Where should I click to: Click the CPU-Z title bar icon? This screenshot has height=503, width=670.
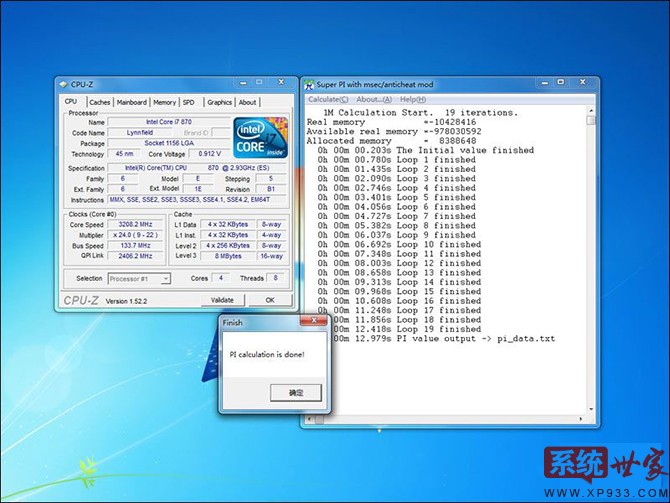pyautogui.click(x=63, y=86)
